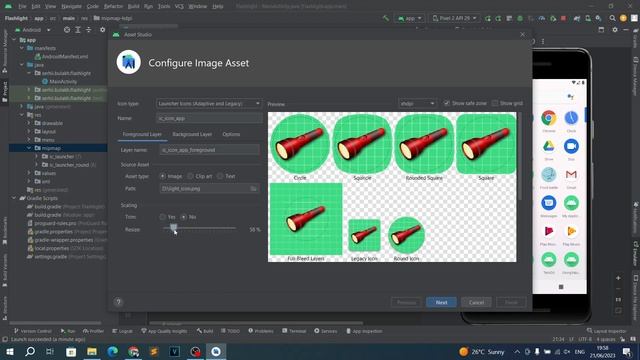Click the Search Everywhere magnifier icon
This screenshot has height=360, width=640.
612,18
